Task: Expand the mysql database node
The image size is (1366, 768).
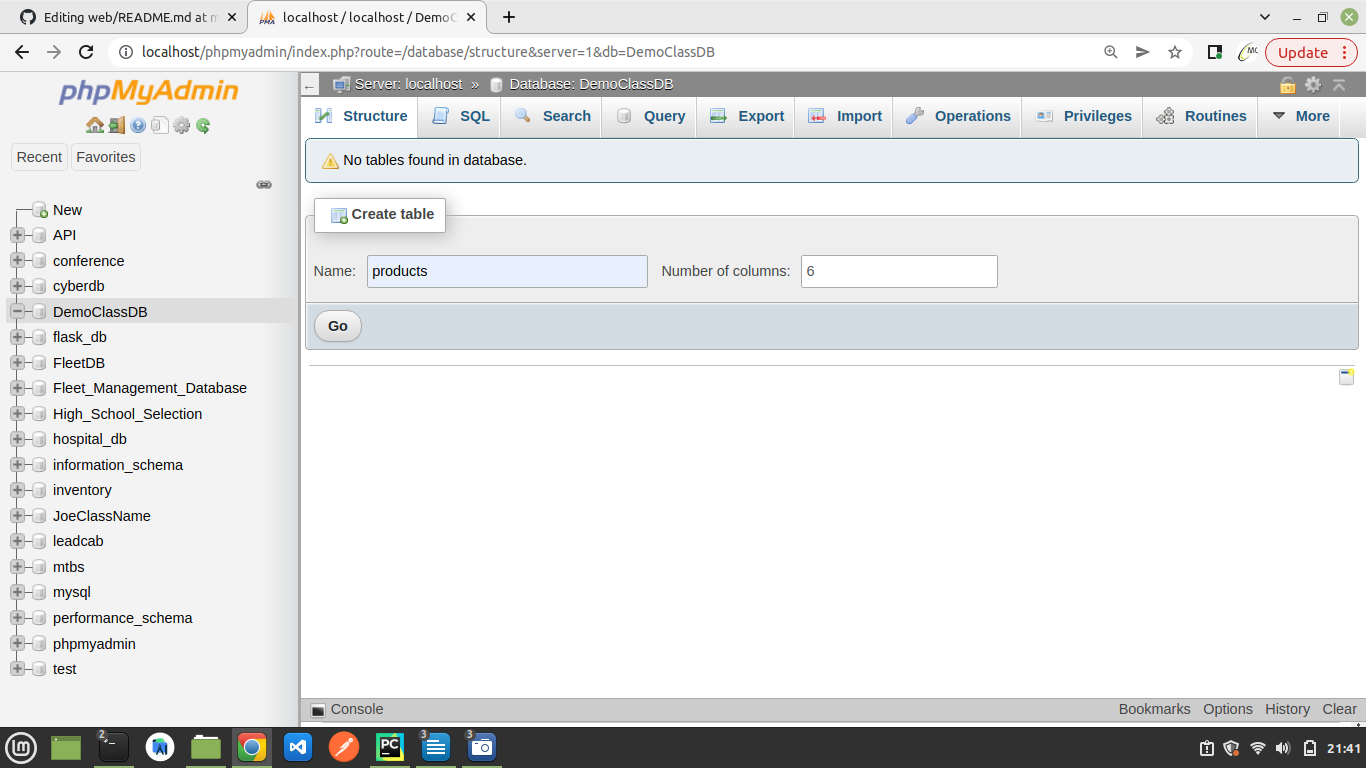Action: pos(17,592)
